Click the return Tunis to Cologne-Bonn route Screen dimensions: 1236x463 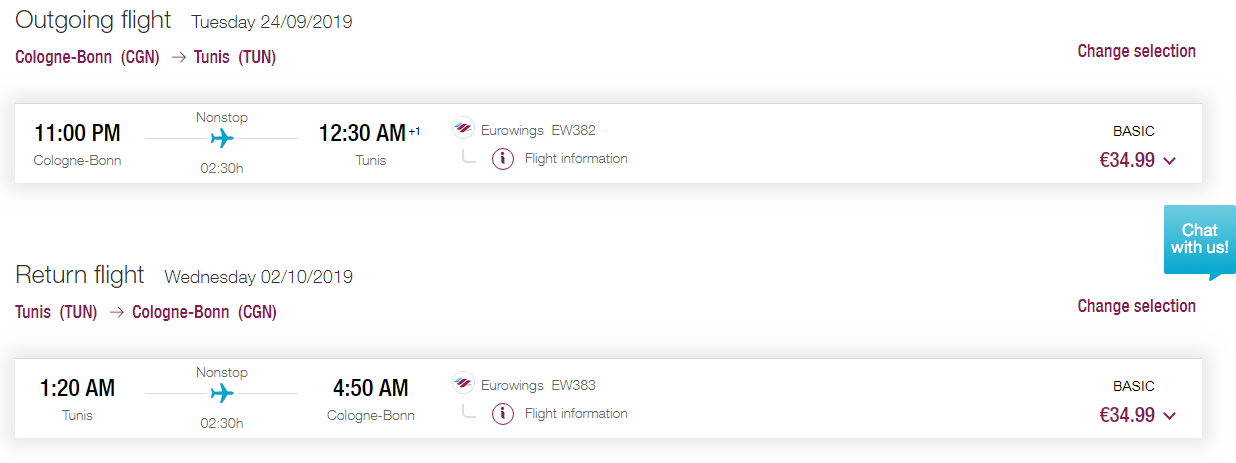[146, 313]
